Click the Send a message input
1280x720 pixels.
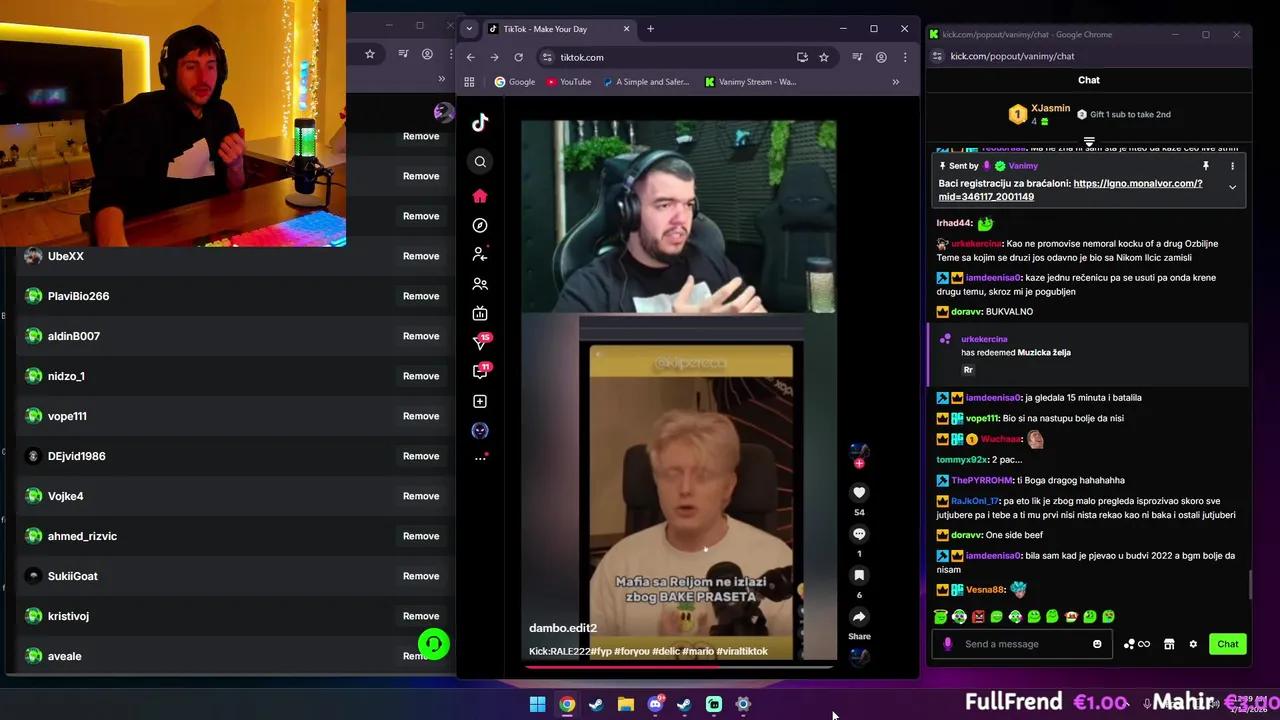pos(1020,644)
